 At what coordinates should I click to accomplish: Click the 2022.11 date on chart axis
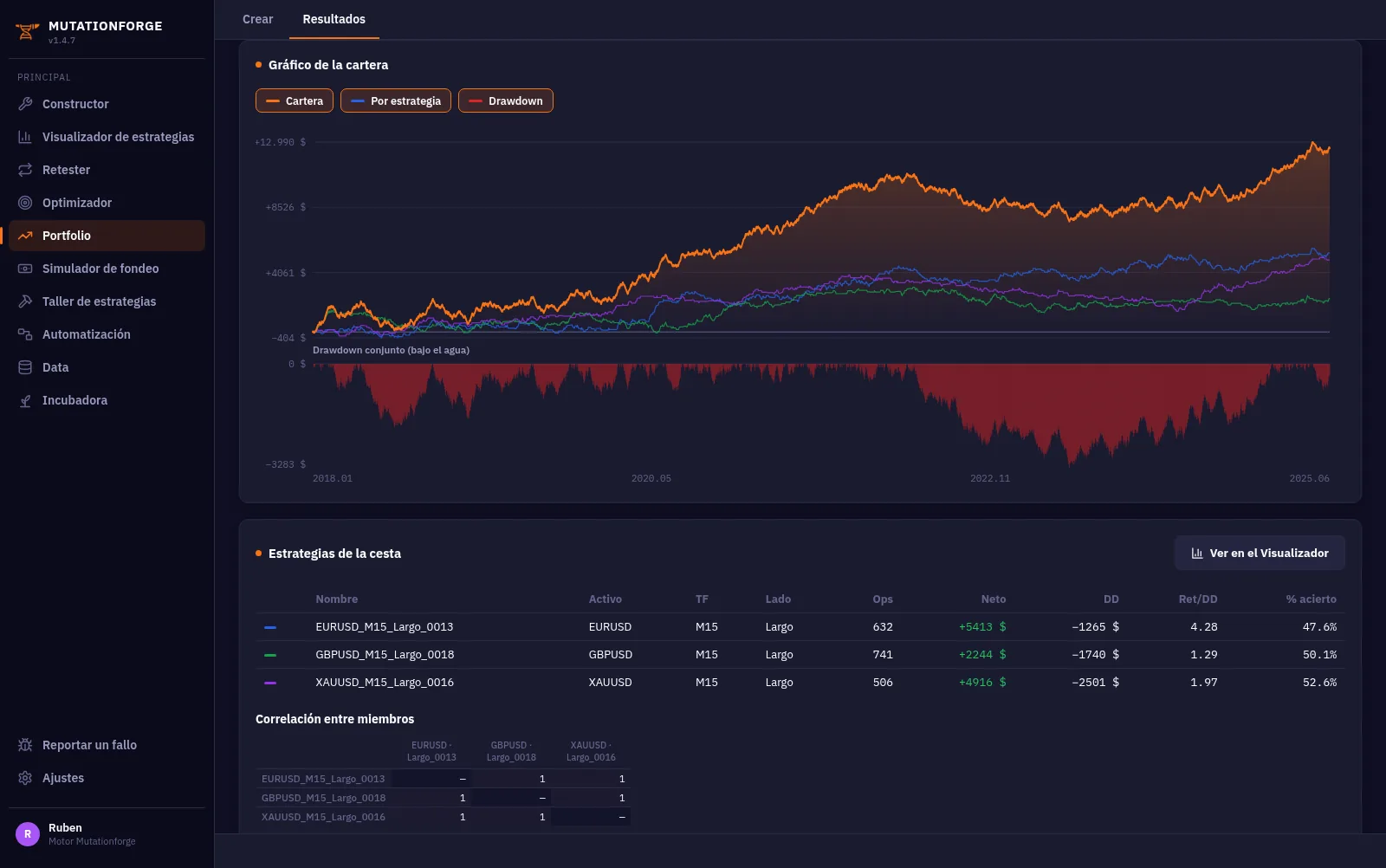pyautogui.click(x=990, y=478)
